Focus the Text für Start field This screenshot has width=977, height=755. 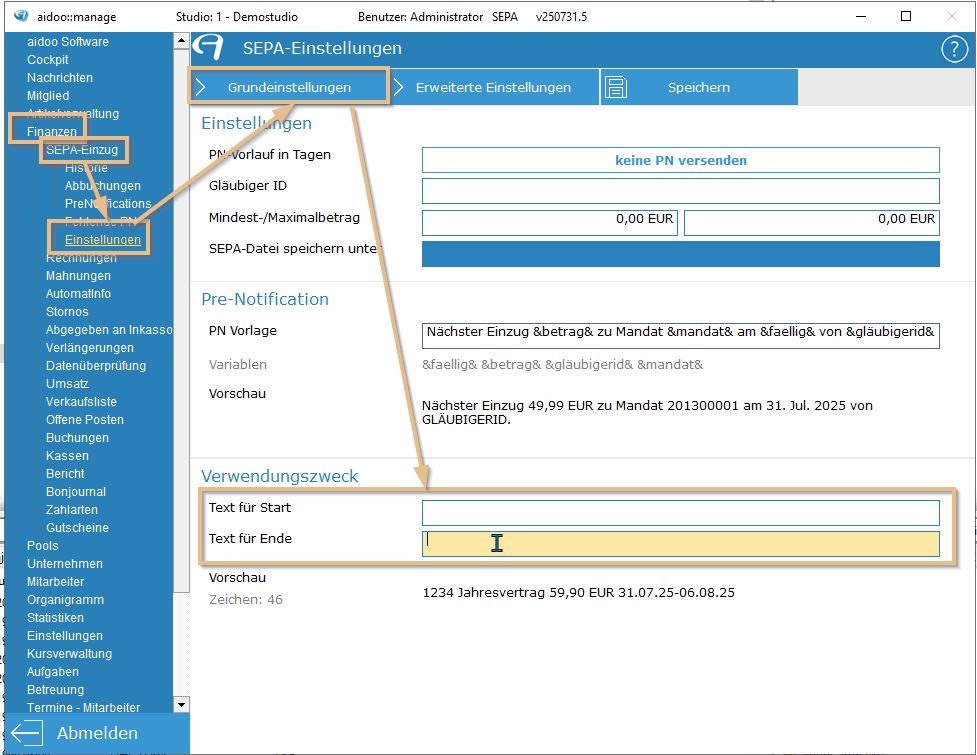pyautogui.click(x=680, y=513)
